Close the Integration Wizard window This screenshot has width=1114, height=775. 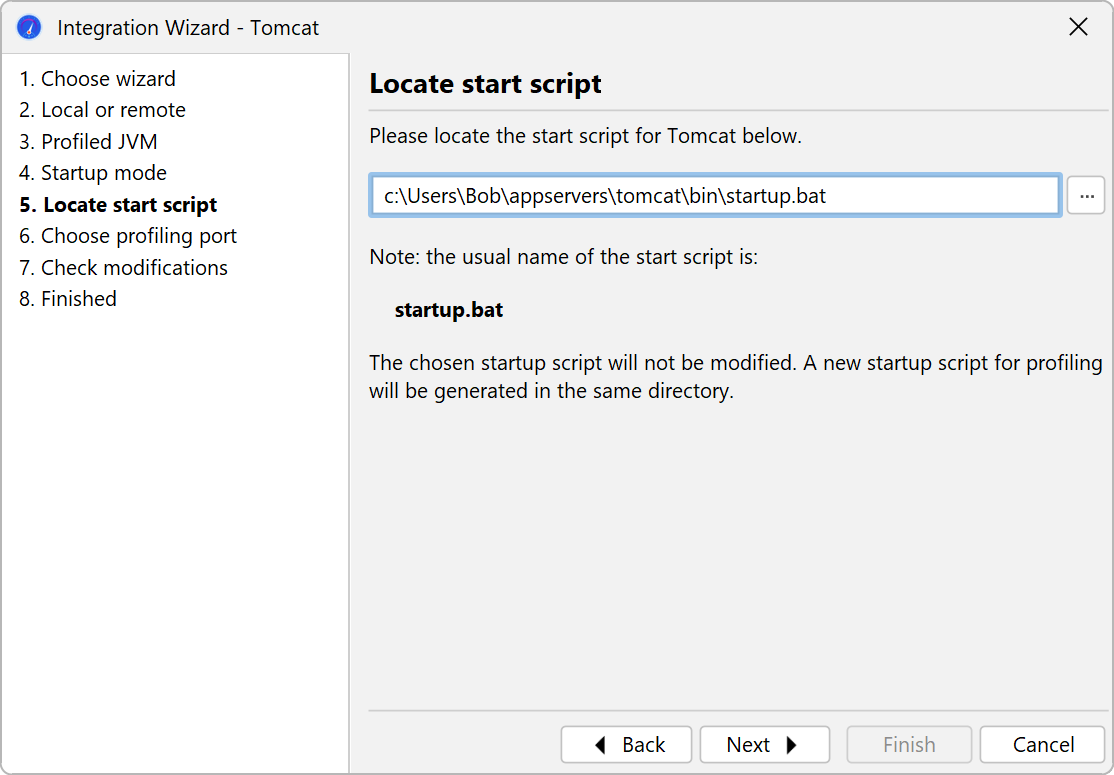(1078, 27)
